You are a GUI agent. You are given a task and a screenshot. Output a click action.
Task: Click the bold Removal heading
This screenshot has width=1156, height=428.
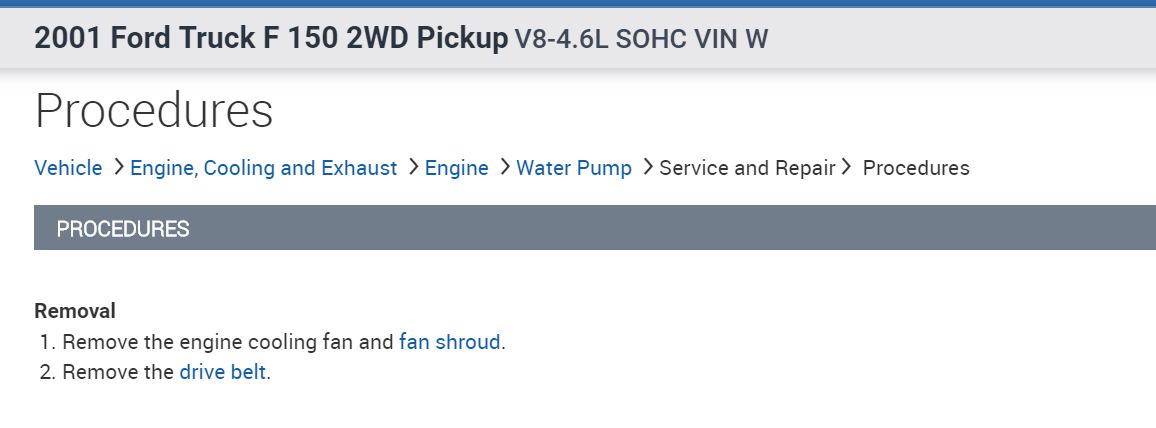point(75,311)
